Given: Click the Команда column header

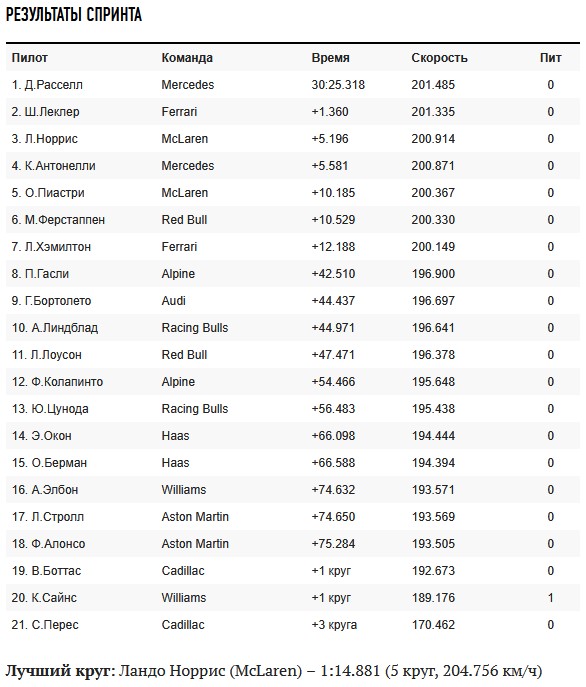Looking at the screenshot, I should pyautogui.click(x=187, y=58).
